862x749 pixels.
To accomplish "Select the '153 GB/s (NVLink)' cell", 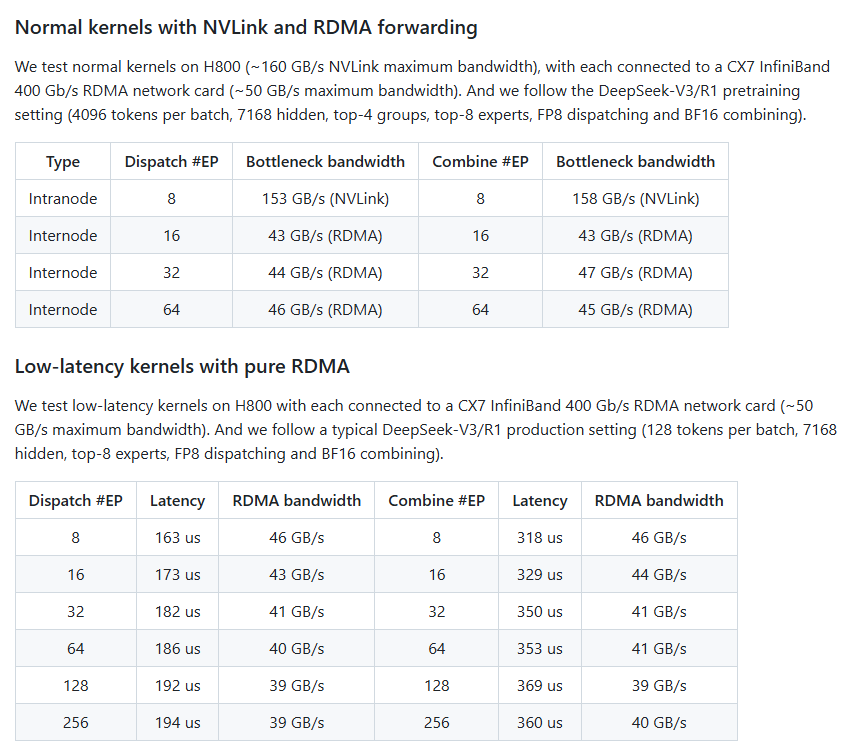I will point(325,199).
